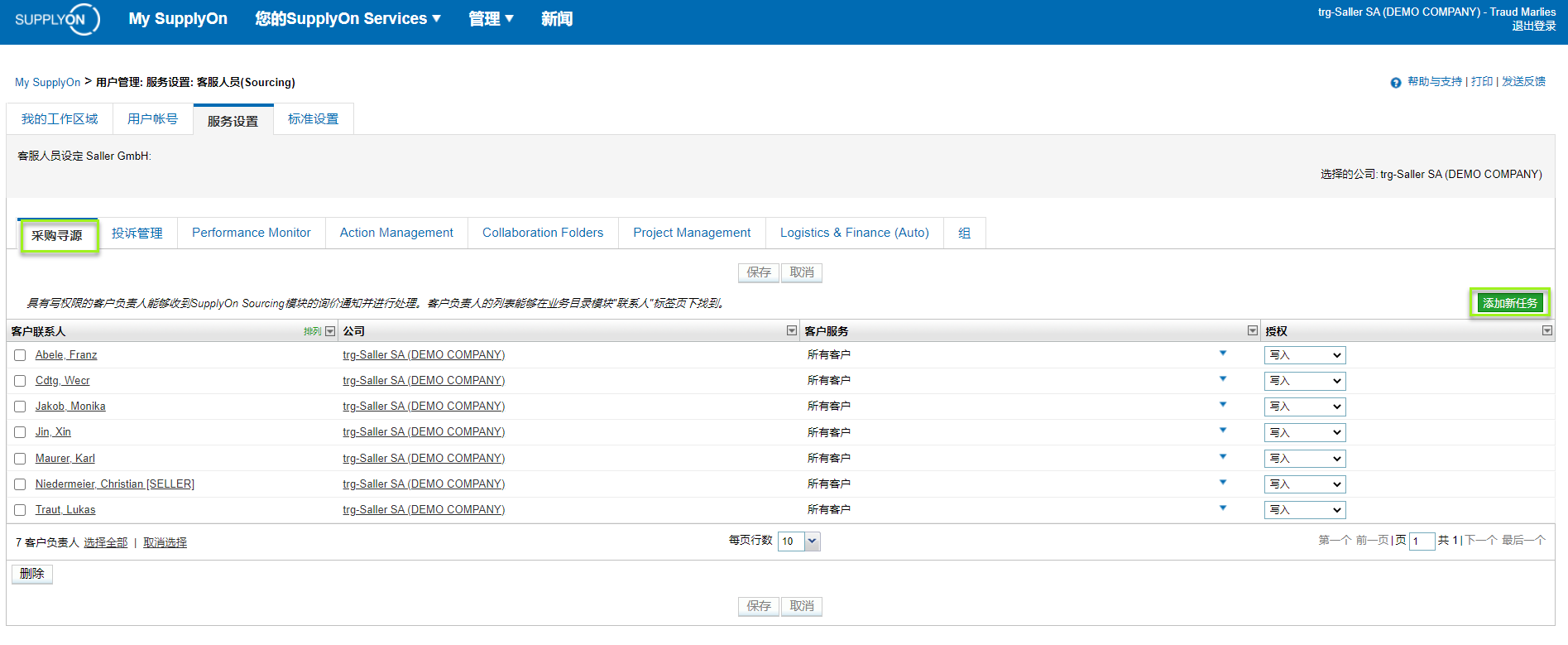Select the checkbox for Niedermeier, Christian [SELLER]
The image size is (1568, 645).
pyautogui.click(x=20, y=484)
